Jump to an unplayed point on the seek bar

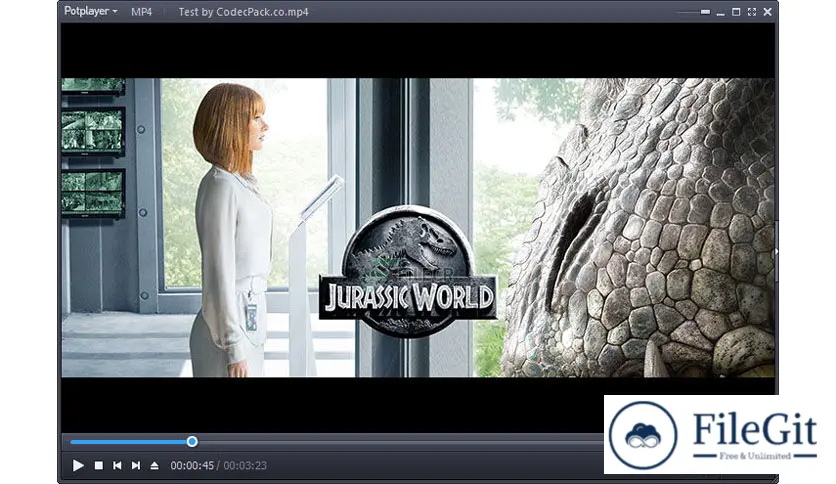coord(400,441)
